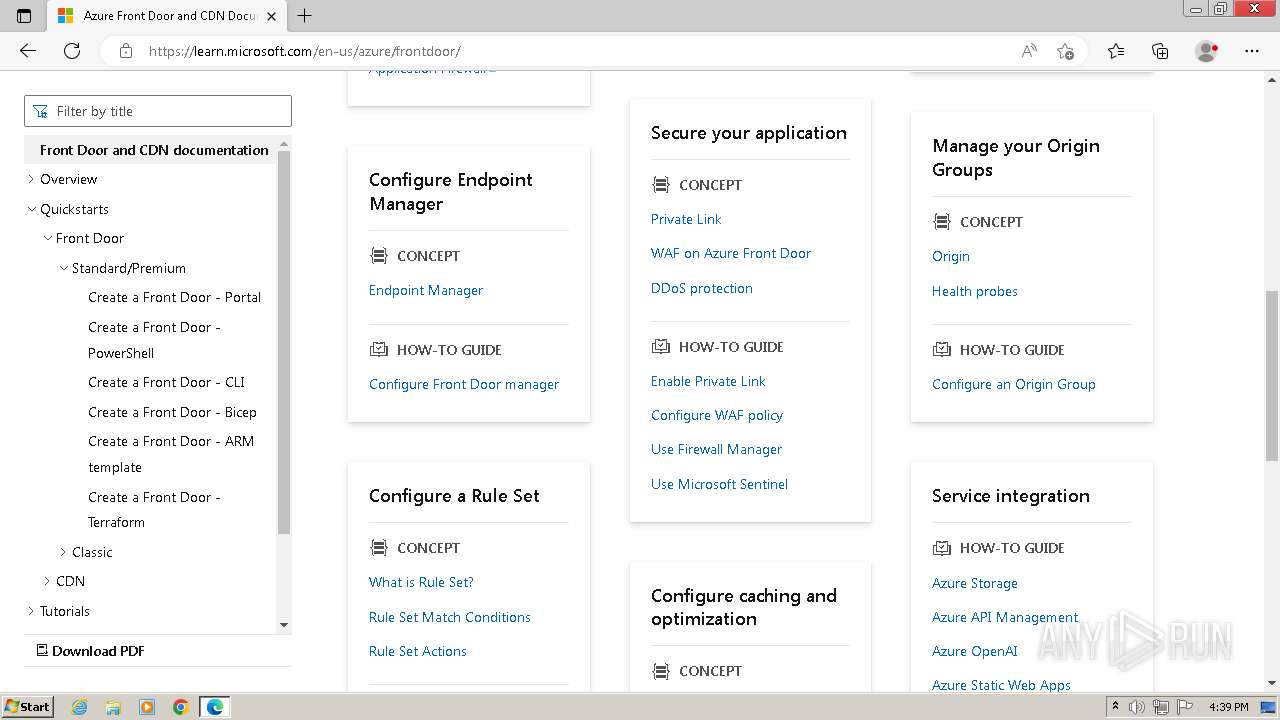Click Microsoft Edge taskbar icon

coord(215,707)
